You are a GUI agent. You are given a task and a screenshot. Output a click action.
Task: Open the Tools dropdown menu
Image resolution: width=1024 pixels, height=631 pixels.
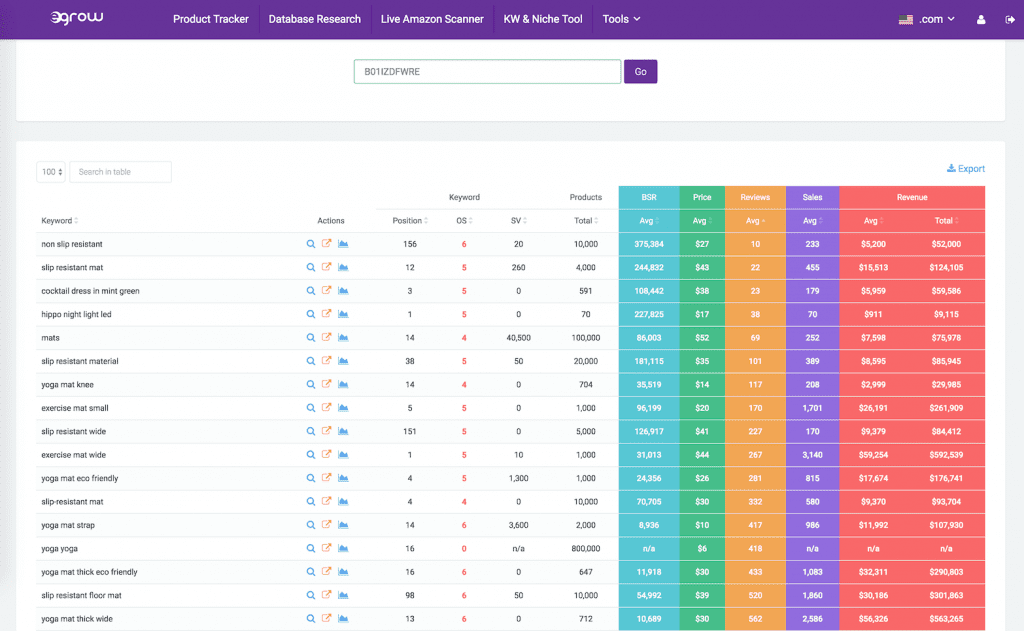point(621,19)
